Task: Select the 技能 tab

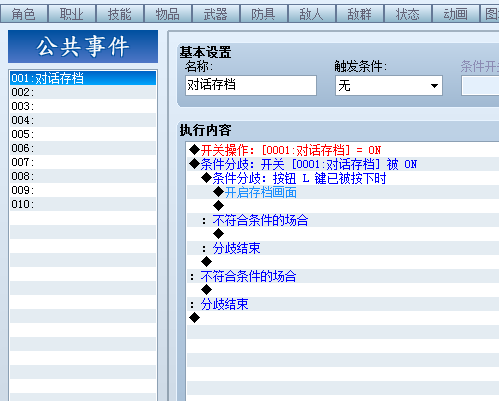Action: click(x=120, y=14)
